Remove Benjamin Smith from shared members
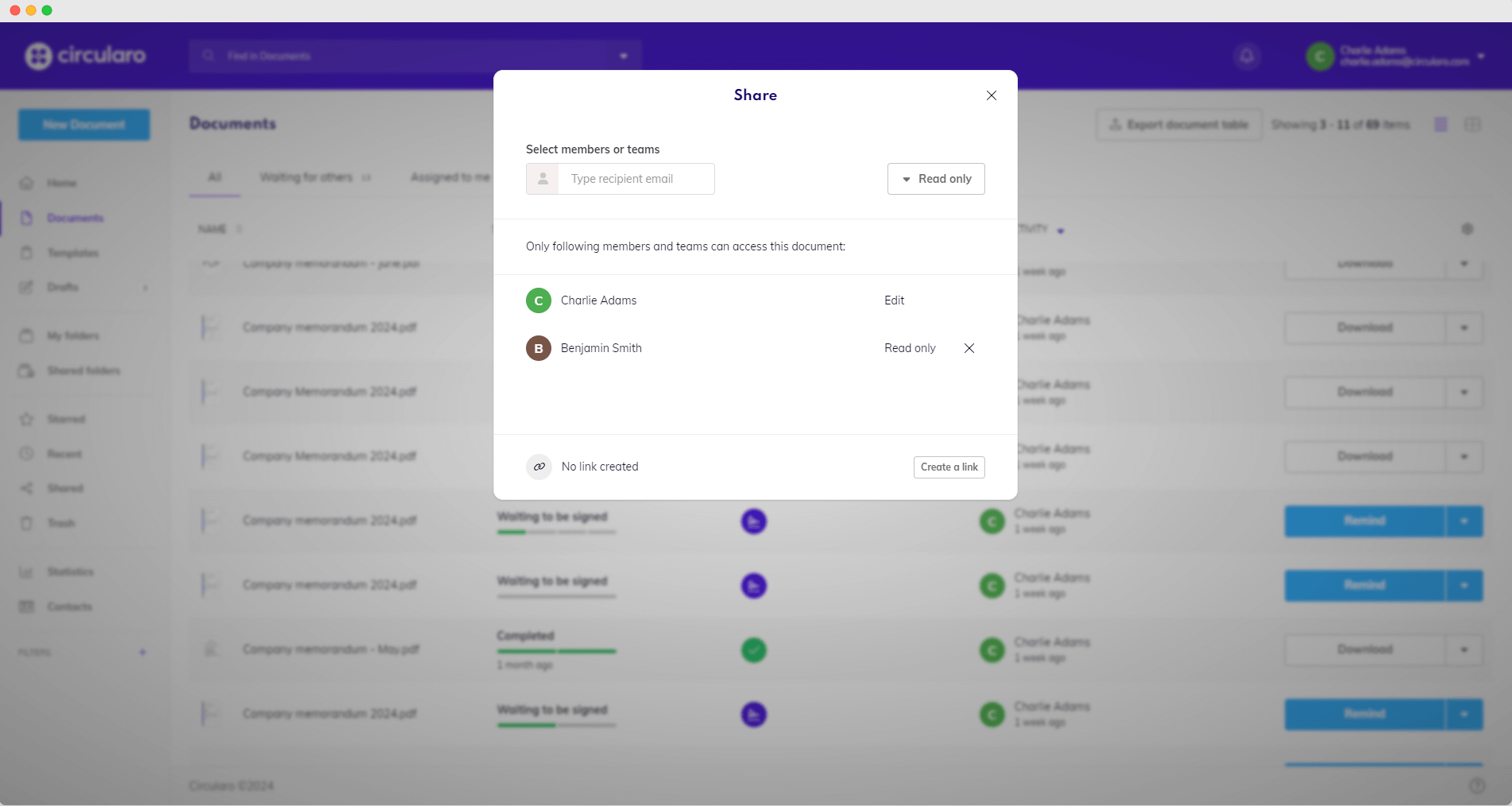 coord(969,348)
